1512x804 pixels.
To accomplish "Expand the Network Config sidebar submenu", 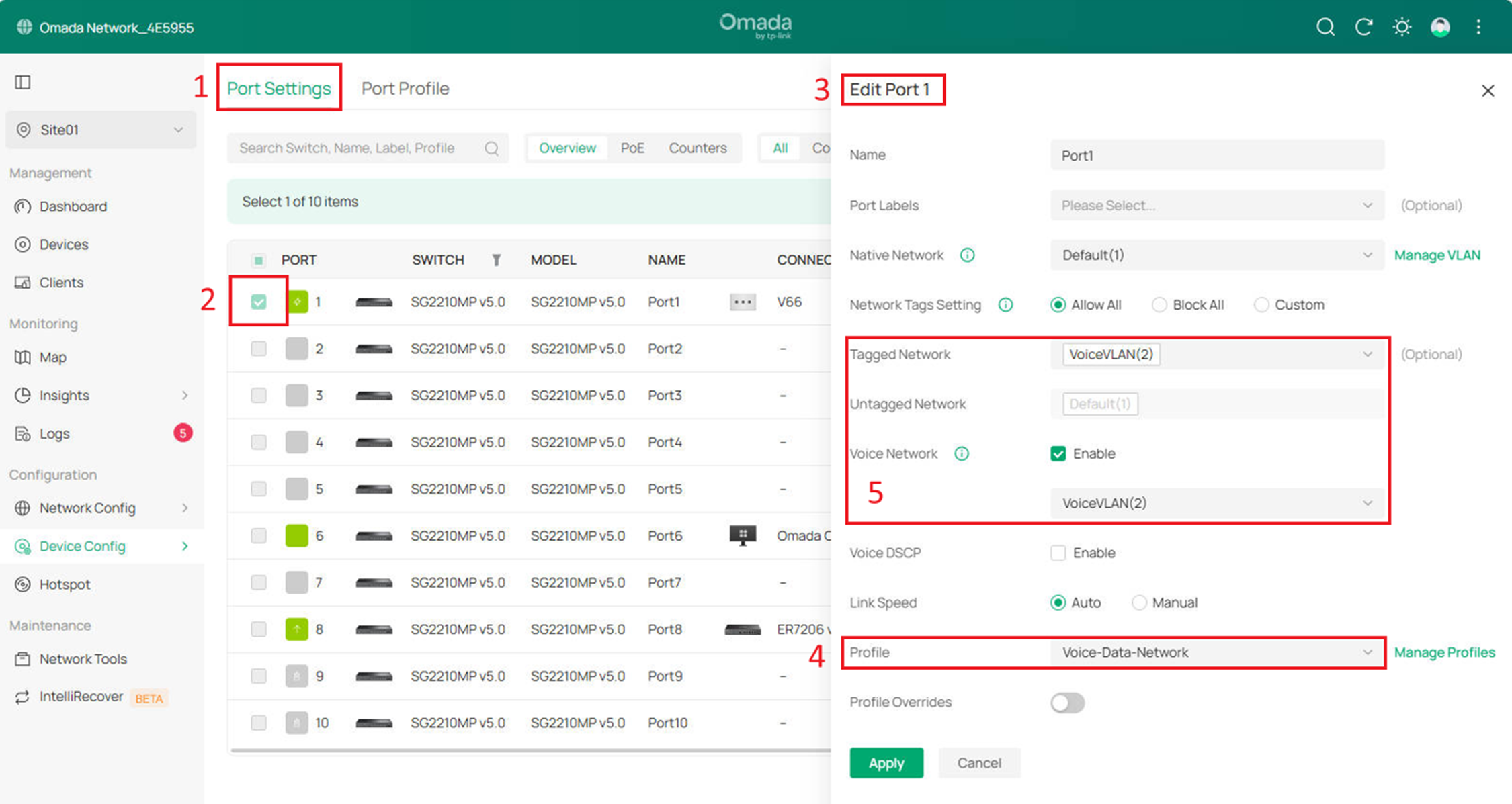I will 184,508.
